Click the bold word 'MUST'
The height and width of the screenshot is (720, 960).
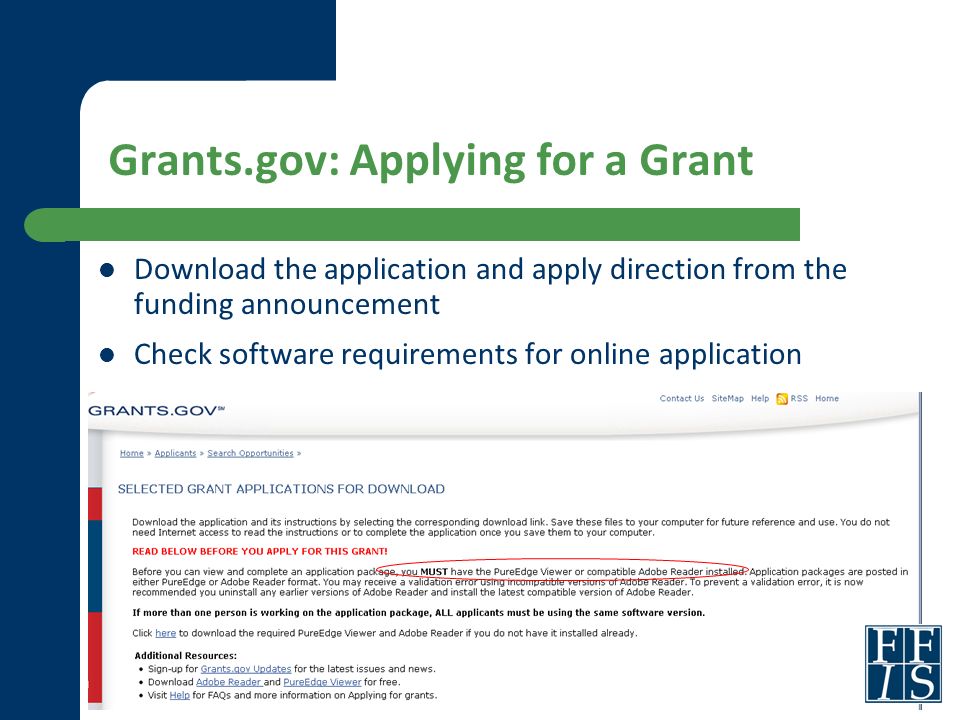(x=434, y=572)
